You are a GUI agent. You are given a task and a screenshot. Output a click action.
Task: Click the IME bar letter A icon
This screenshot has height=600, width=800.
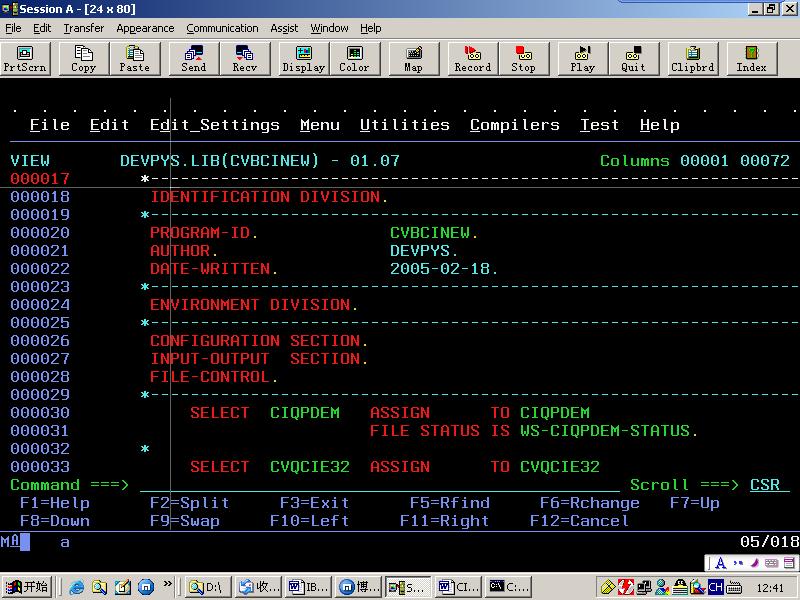[x=720, y=563]
